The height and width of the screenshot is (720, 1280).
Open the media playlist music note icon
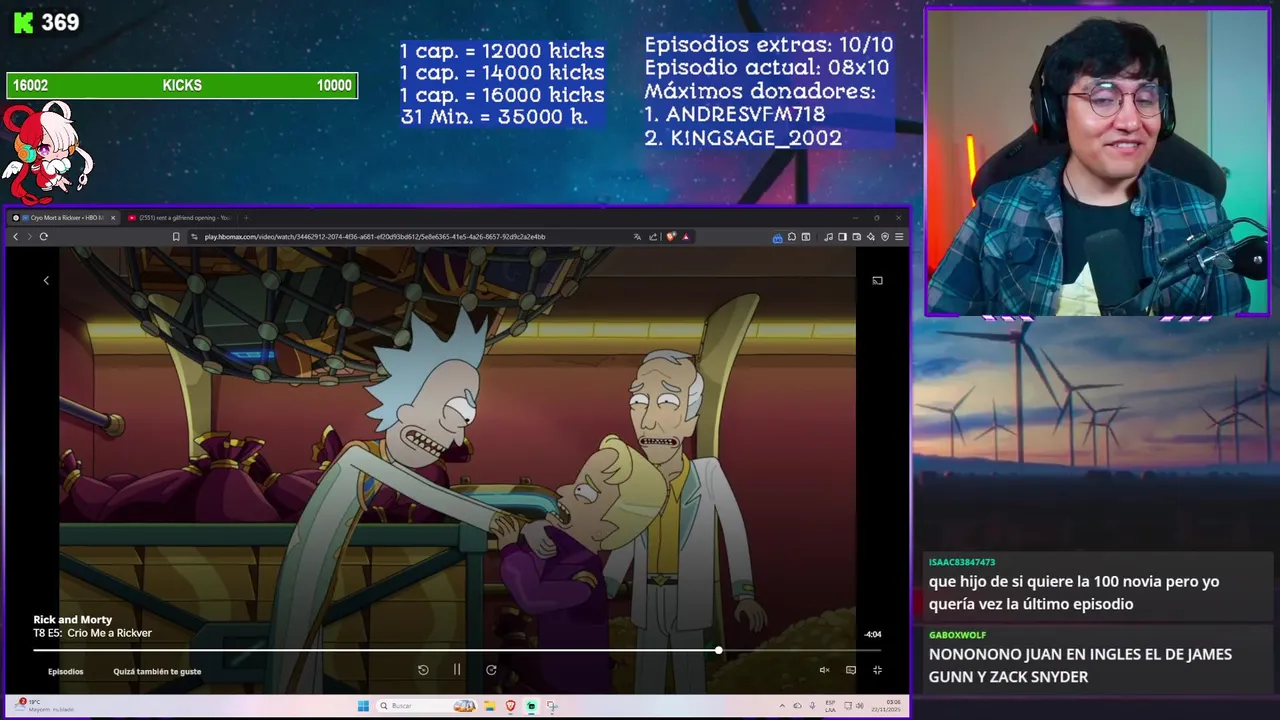[x=828, y=237]
